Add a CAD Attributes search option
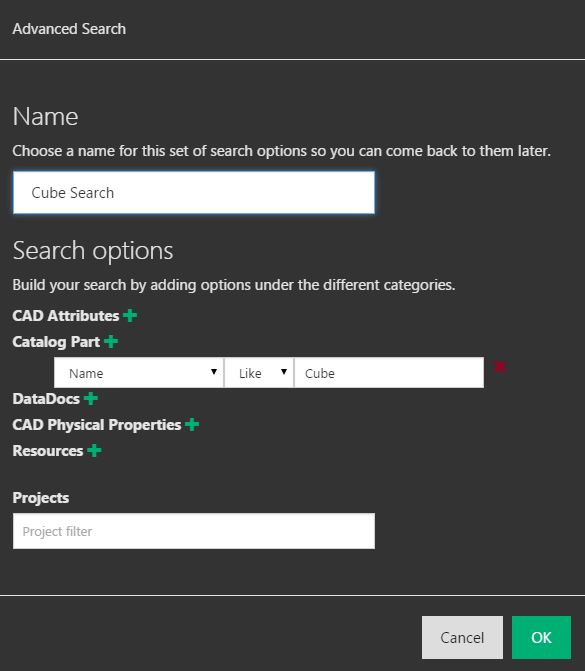 [x=130, y=316]
